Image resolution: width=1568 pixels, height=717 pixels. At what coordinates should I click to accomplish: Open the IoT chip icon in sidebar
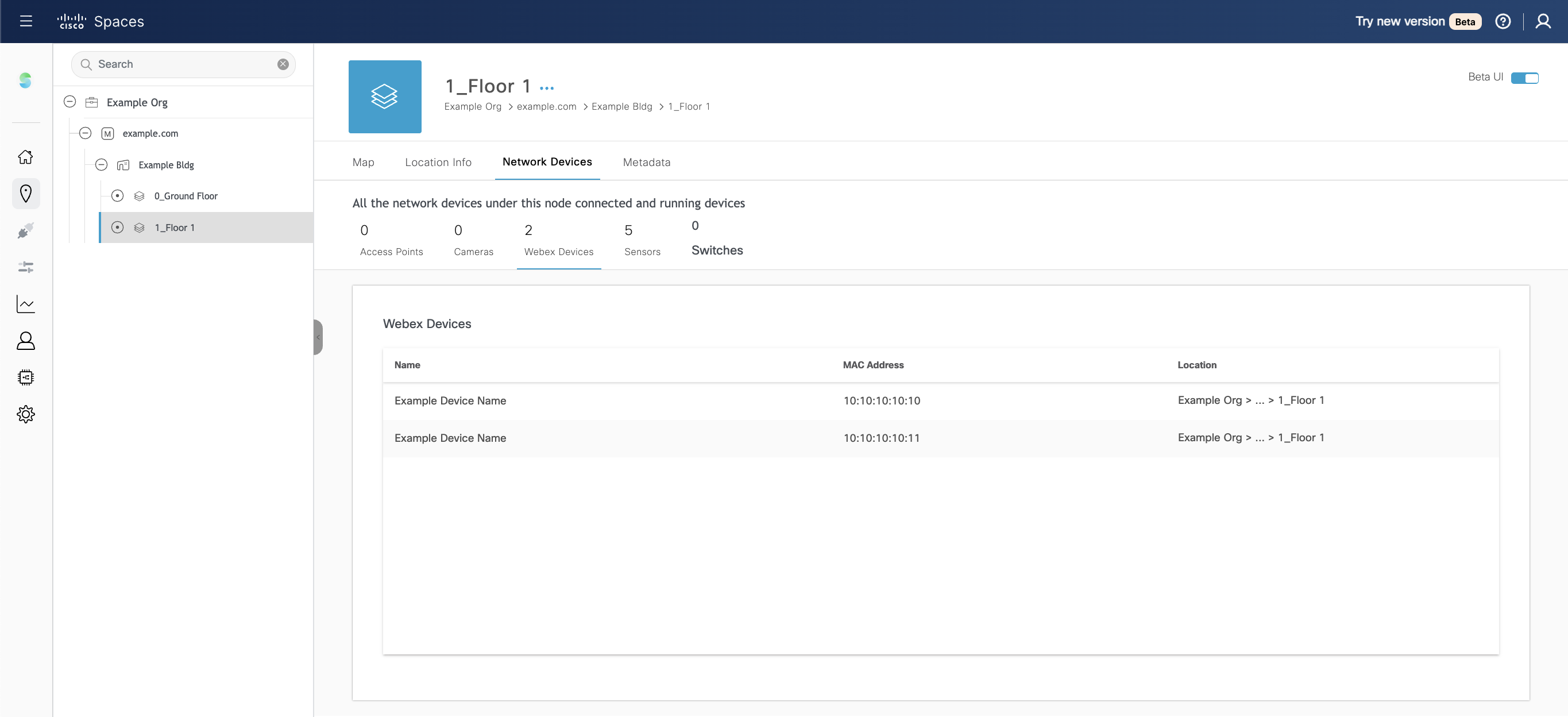pyautogui.click(x=26, y=377)
